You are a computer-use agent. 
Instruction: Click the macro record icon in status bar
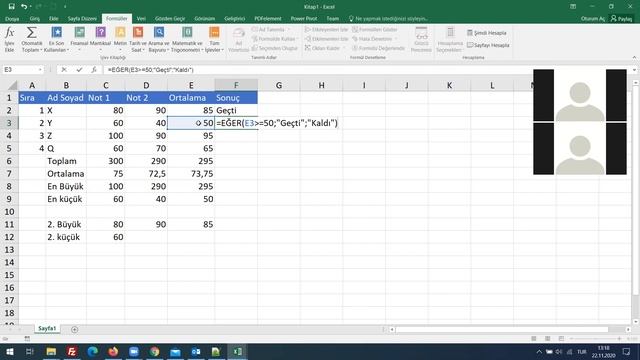(x=27, y=339)
